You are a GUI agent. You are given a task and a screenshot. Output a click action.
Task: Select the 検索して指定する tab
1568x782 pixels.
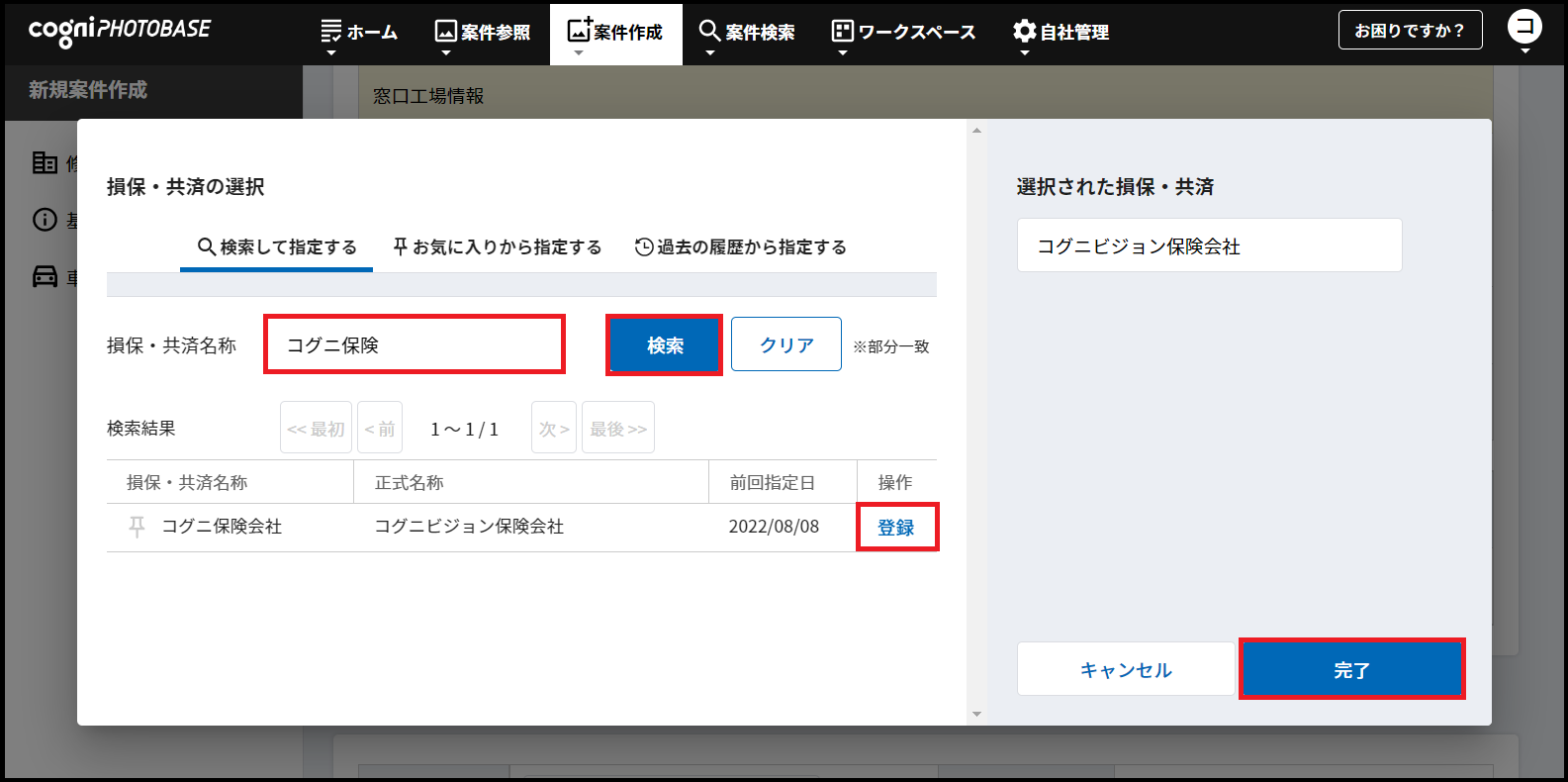(x=277, y=247)
